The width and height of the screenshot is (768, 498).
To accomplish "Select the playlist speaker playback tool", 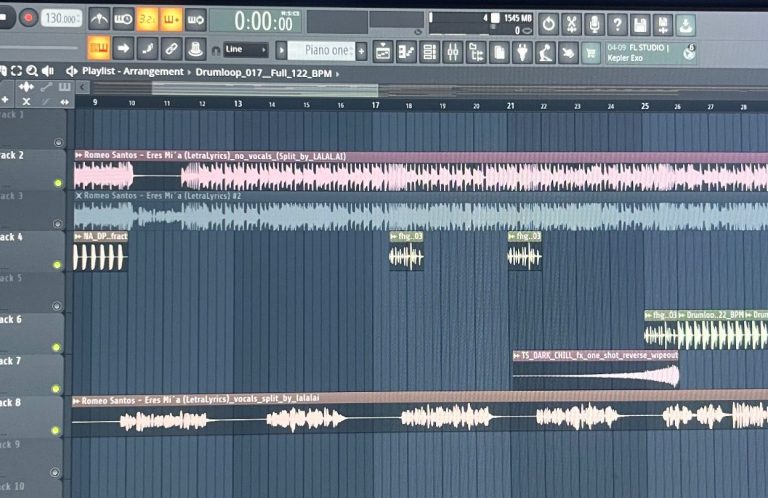I will click(48, 71).
